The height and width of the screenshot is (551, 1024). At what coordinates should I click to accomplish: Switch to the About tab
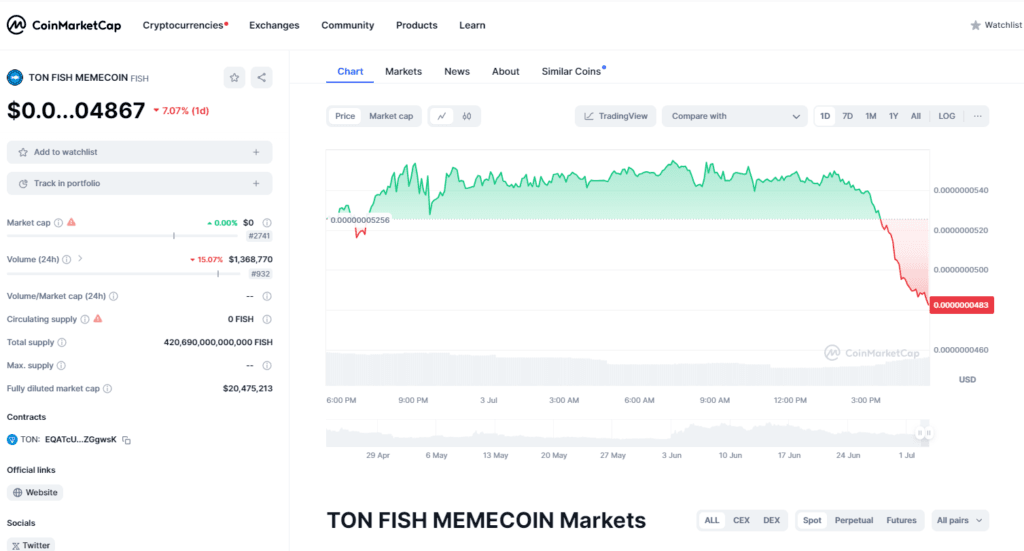(505, 71)
